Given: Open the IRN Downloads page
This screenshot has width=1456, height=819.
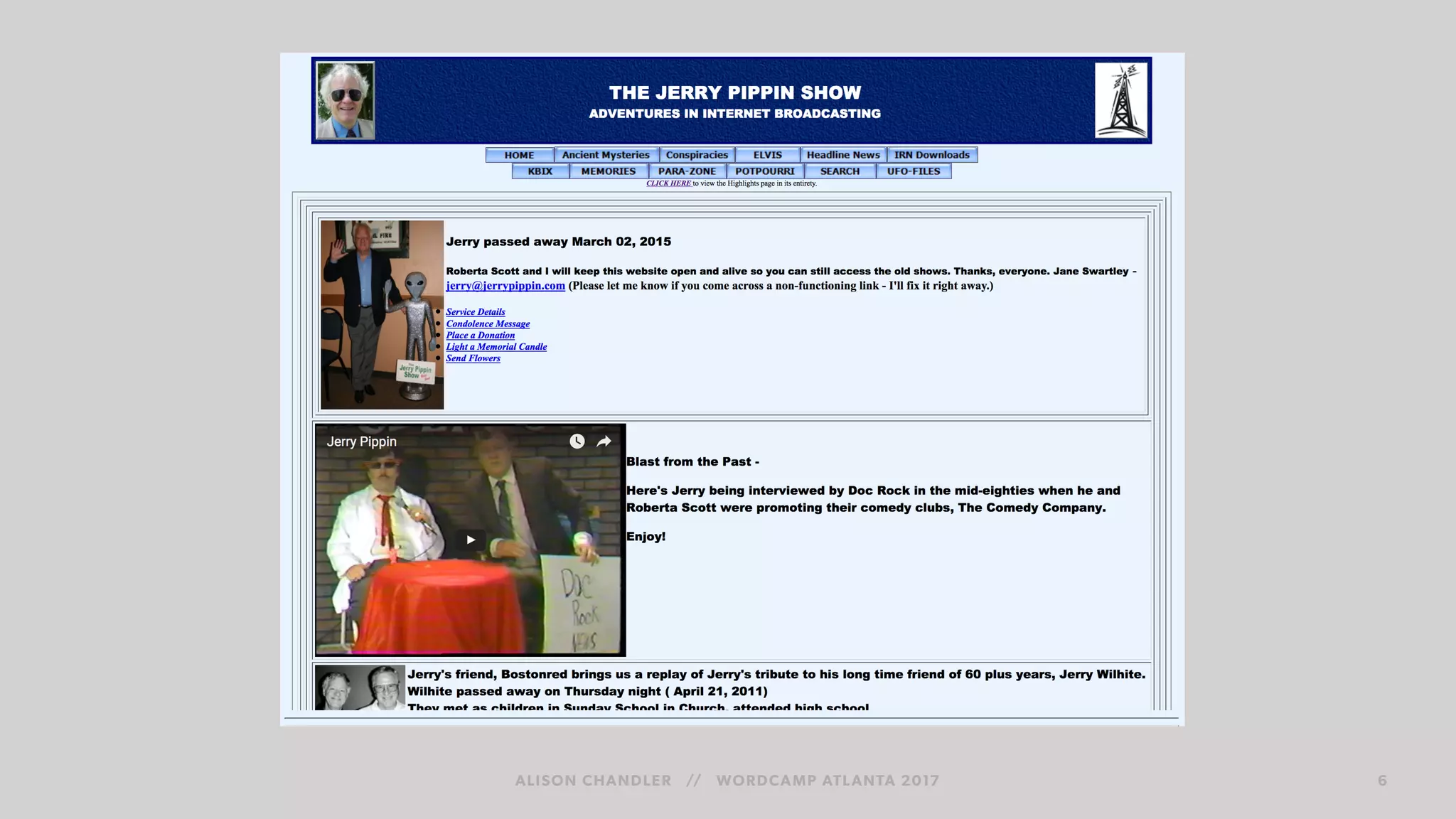Looking at the screenshot, I should coord(931,155).
